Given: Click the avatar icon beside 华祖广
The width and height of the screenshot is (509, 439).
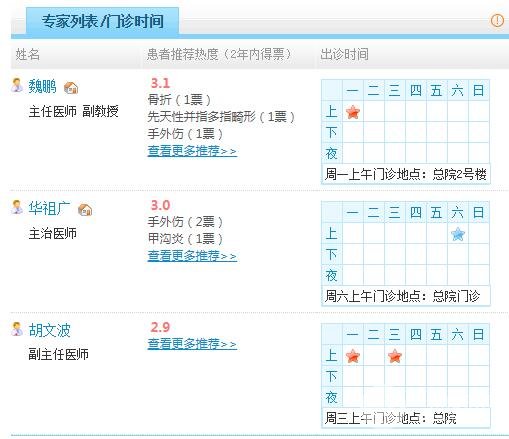Looking at the screenshot, I should pyautogui.click(x=17, y=207).
